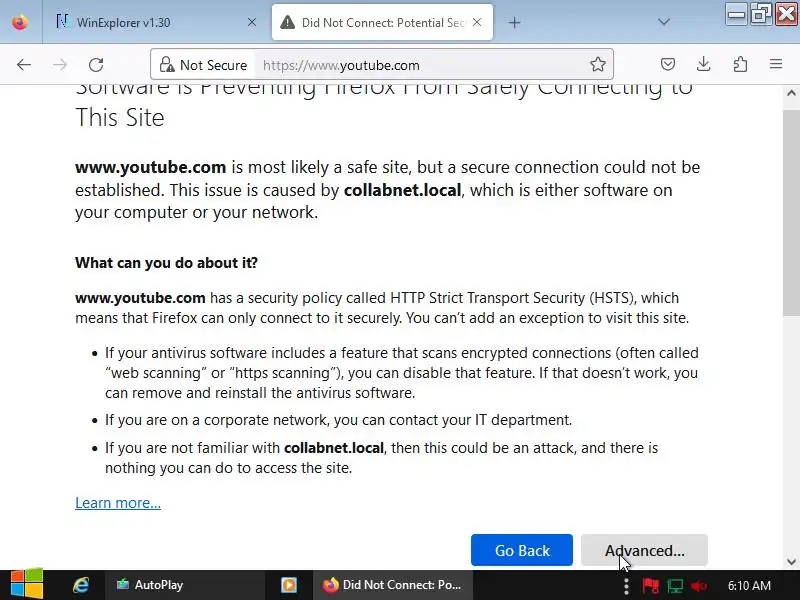Open the Windows Start menu

(x=27, y=585)
